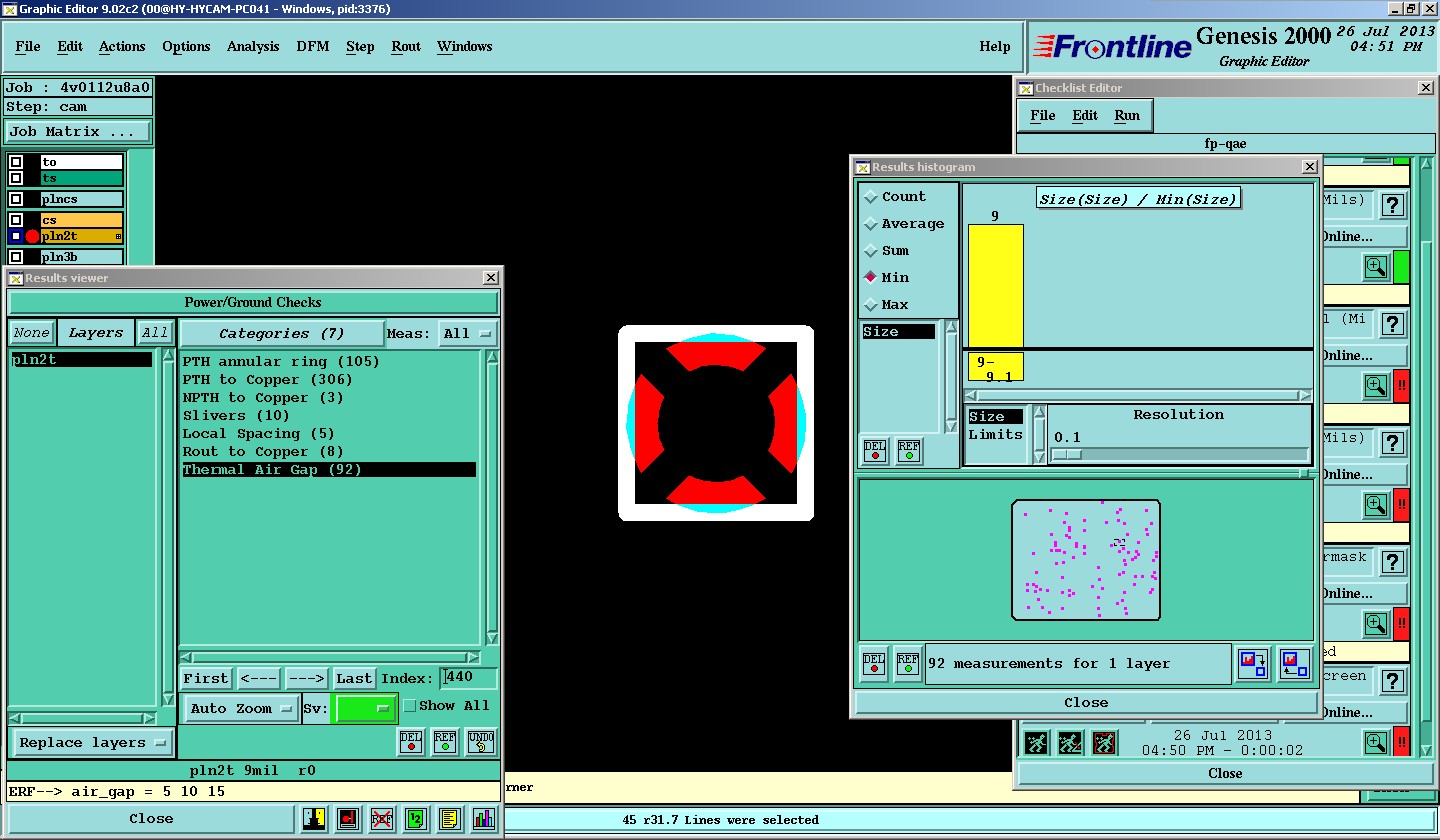Screen dimensions: 1440x840
Task: Click the Index input field
Action: click(468, 677)
